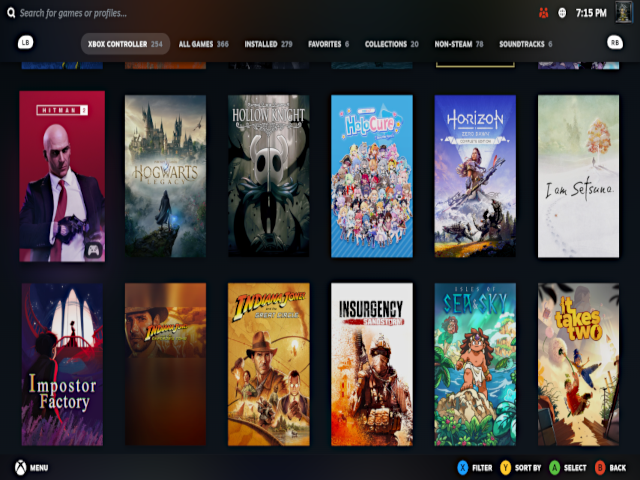Open the user profile avatar
Image resolution: width=640 pixels, height=480 pixels.
click(x=624, y=13)
